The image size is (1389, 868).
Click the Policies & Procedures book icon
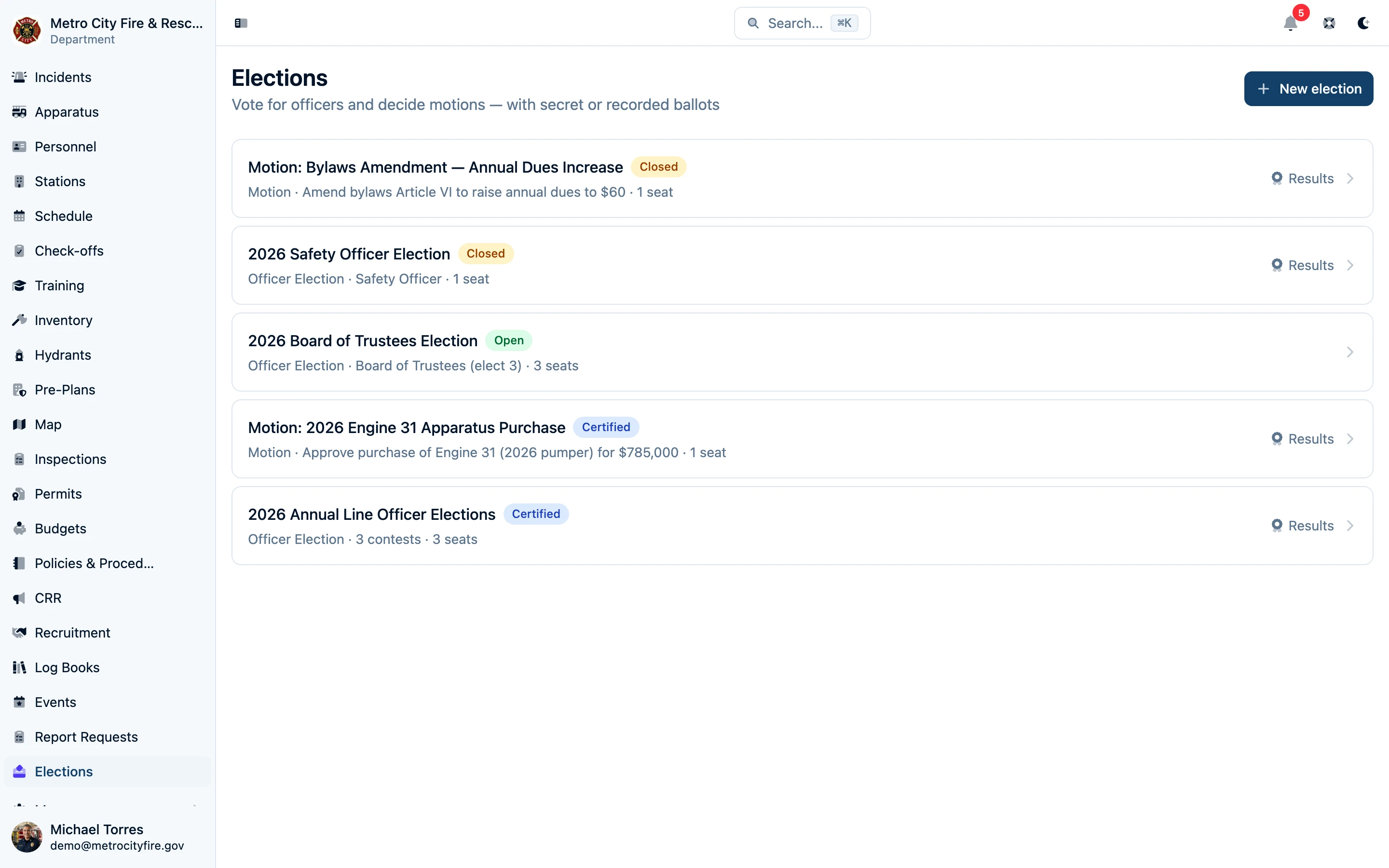(x=19, y=563)
